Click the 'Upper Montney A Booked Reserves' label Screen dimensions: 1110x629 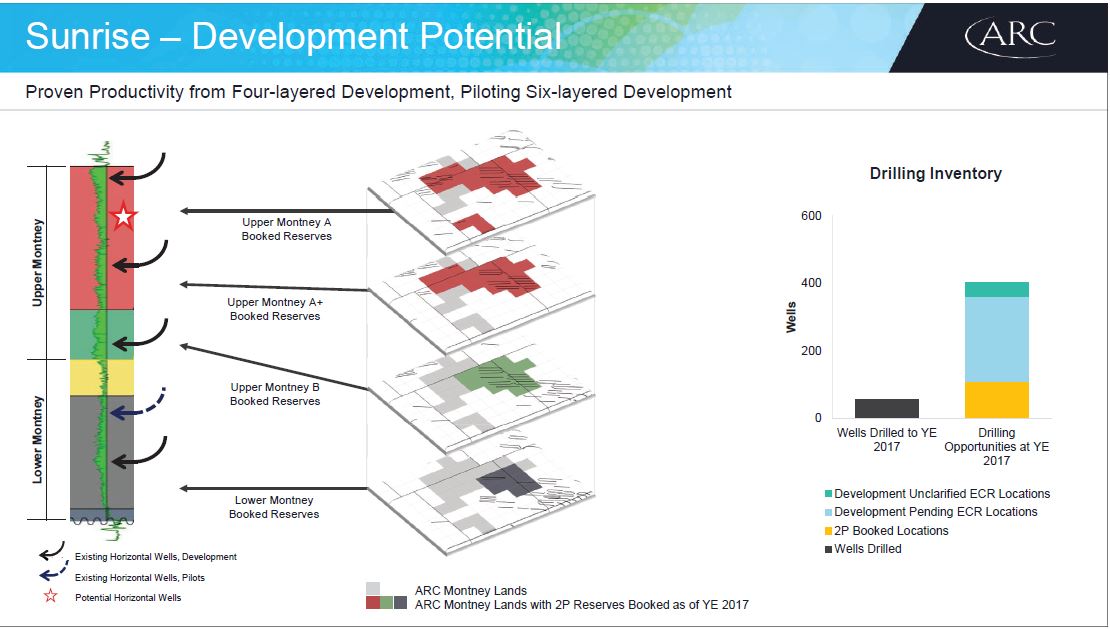(x=287, y=229)
